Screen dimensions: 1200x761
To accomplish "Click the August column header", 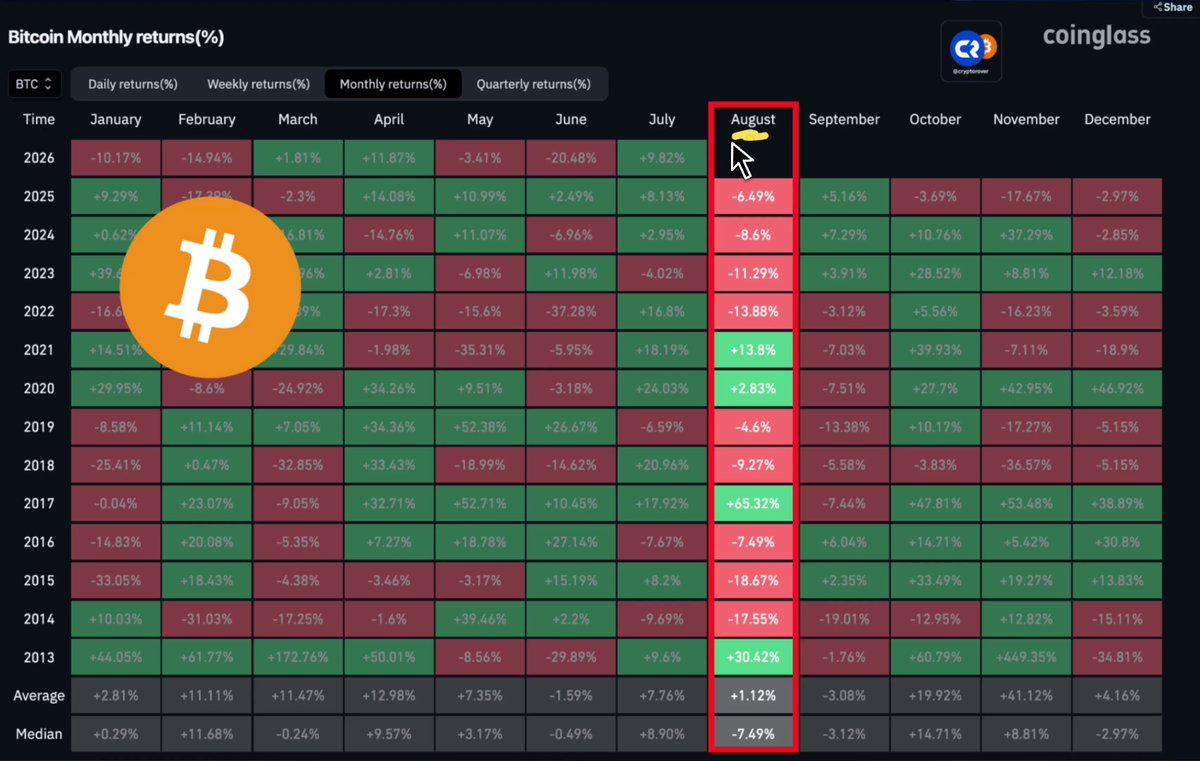I will [753, 119].
